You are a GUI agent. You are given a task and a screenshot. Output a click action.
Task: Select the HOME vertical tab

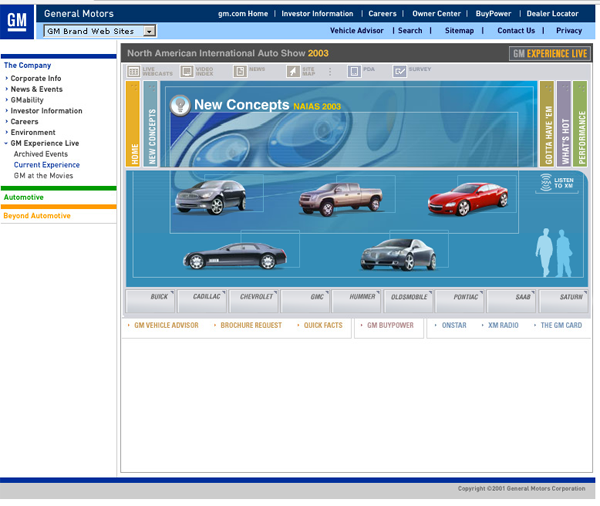point(133,124)
